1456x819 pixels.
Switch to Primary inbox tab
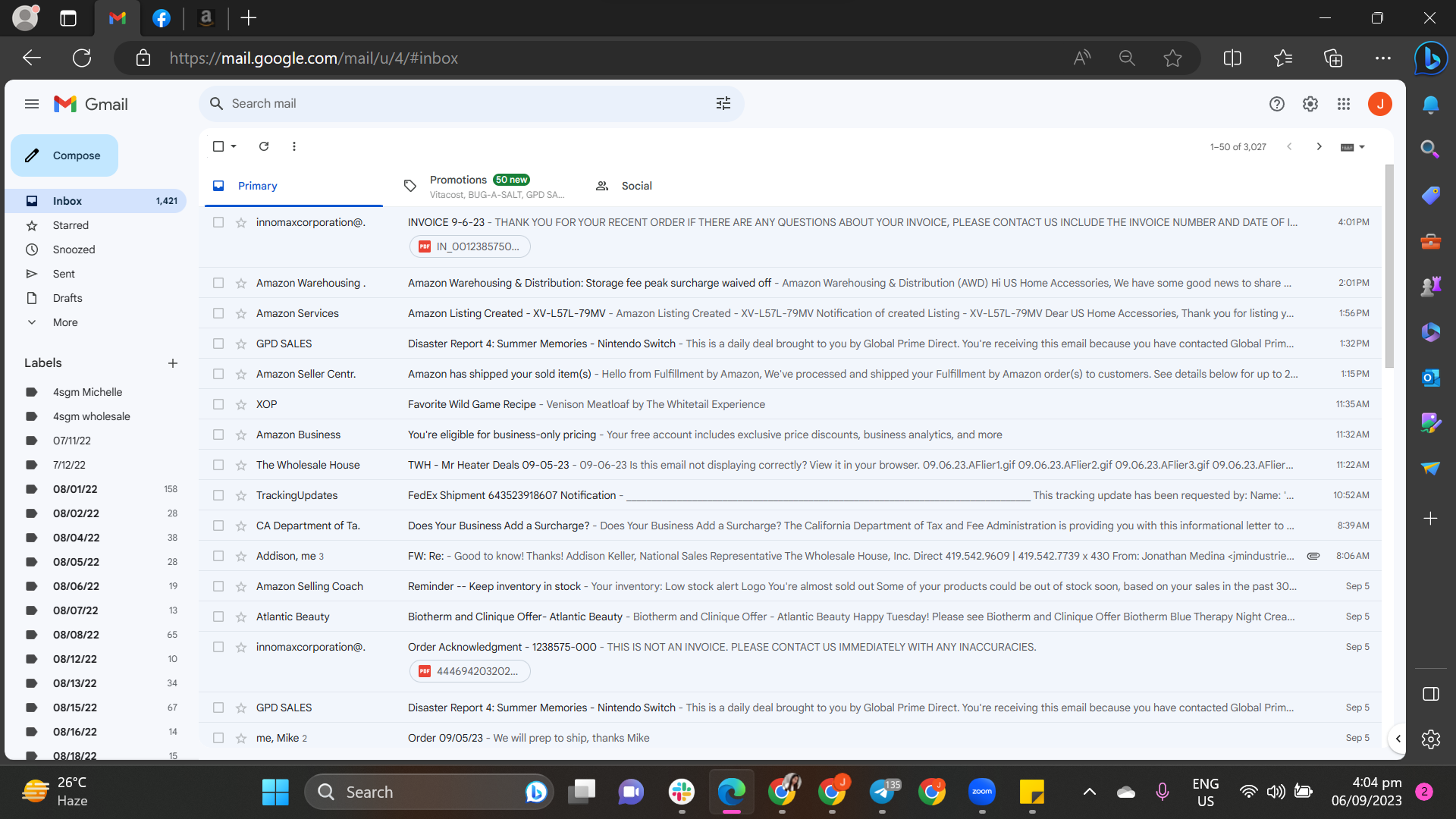click(x=293, y=186)
